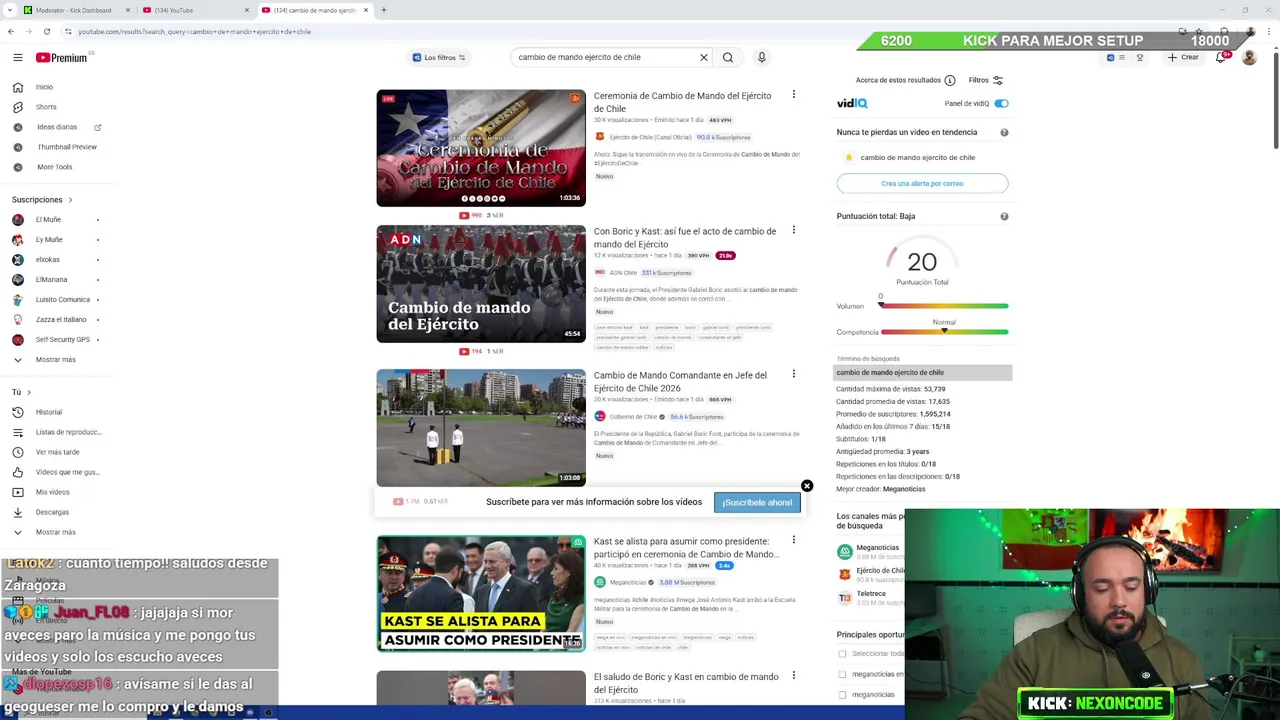Image resolution: width=1280 pixels, height=720 pixels.
Task: Open El Muñe subscription channel
Action: click(x=48, y=219)
